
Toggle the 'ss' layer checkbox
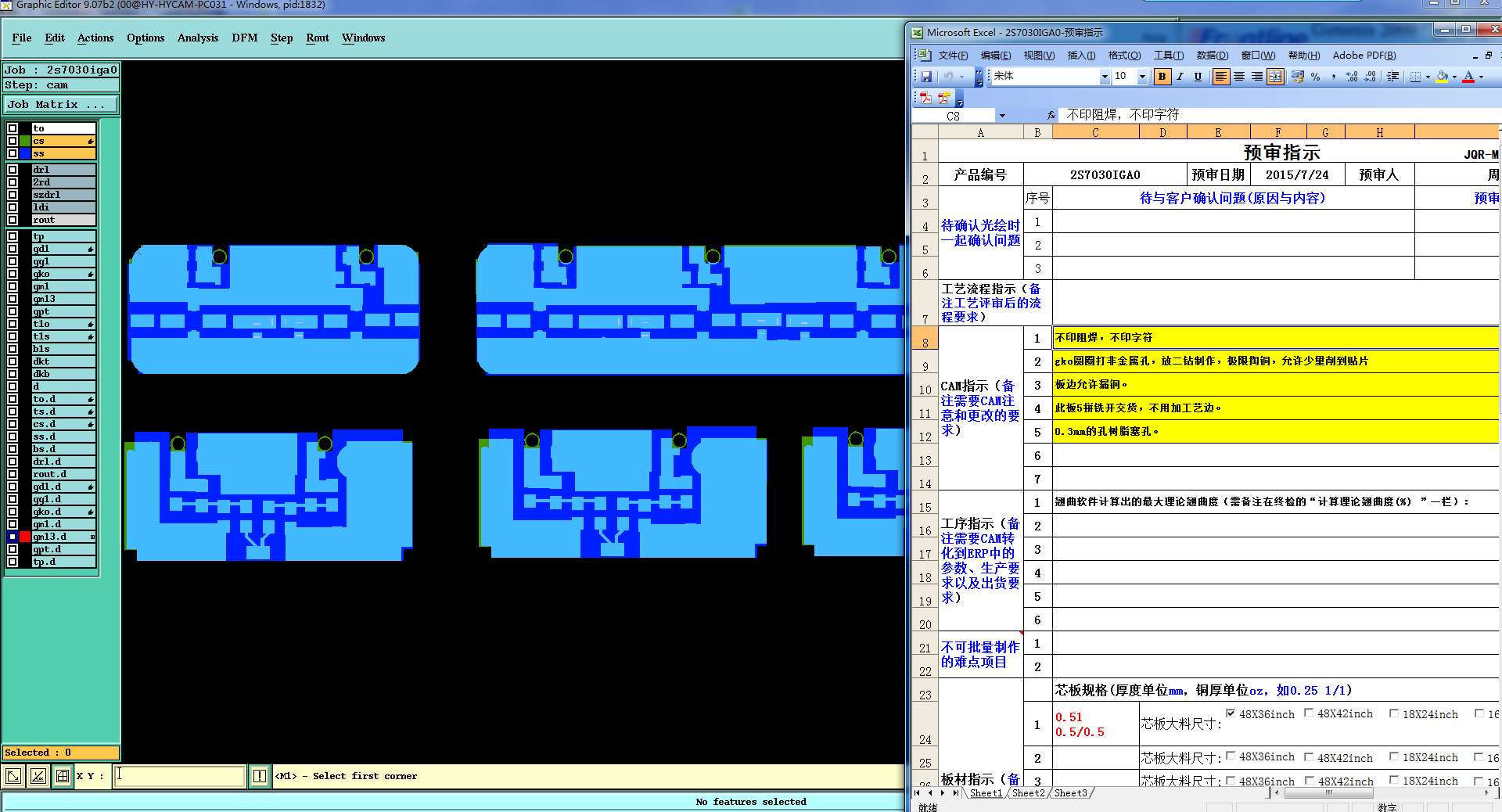click(13, 153)
